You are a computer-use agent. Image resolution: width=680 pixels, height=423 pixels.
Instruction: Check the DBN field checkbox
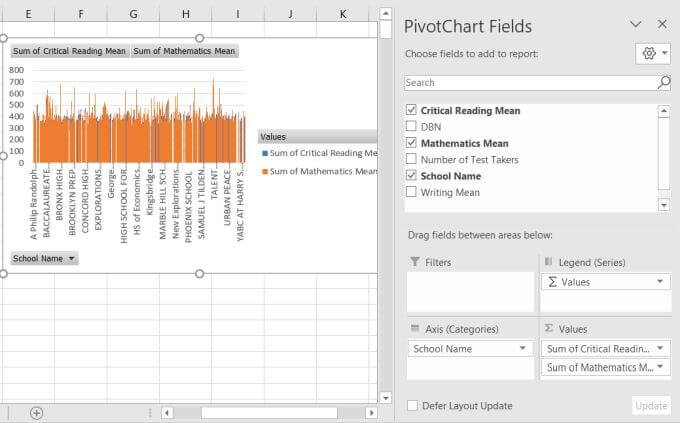click(x=411, y=127)
